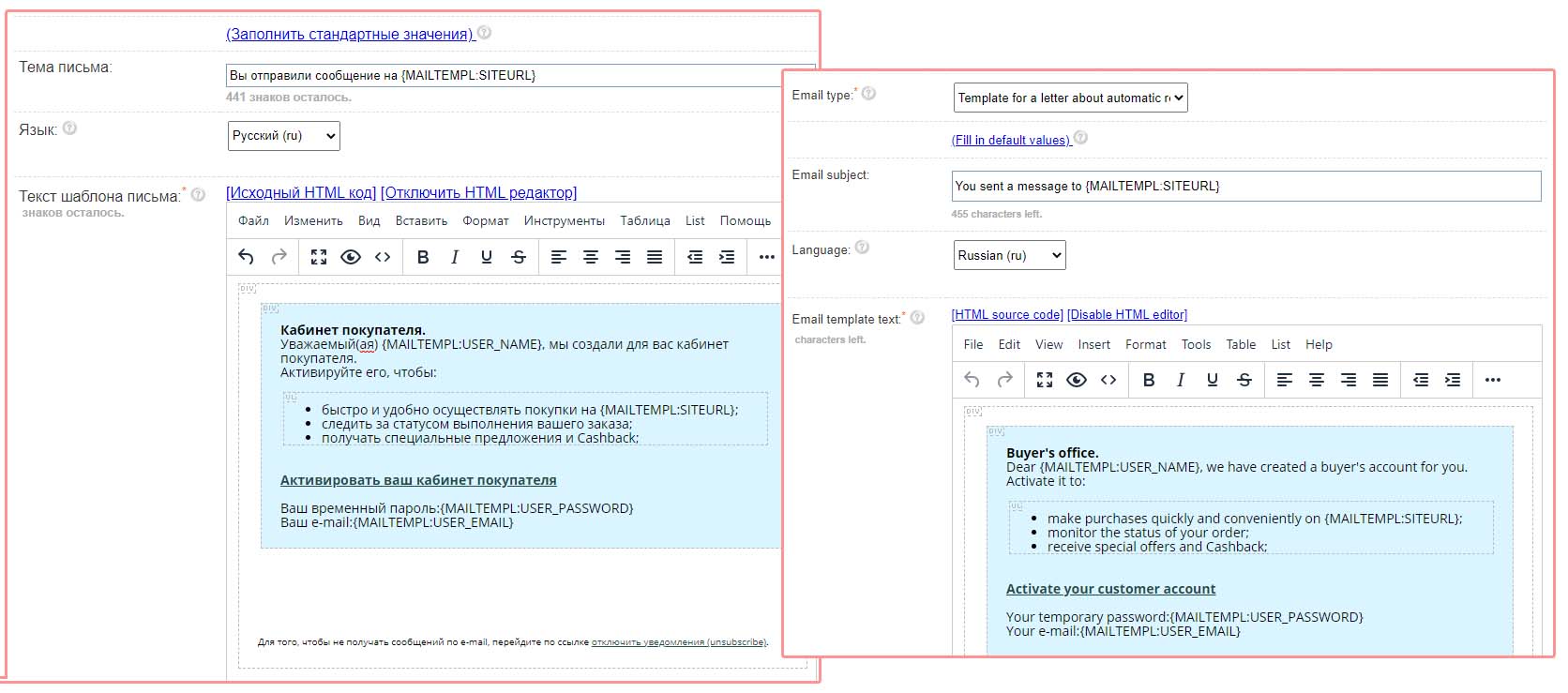This screenshot has width=1568, height=693.
Task: Expand Язык dropdown showing Русский (ru)
Action: point(283,136)
